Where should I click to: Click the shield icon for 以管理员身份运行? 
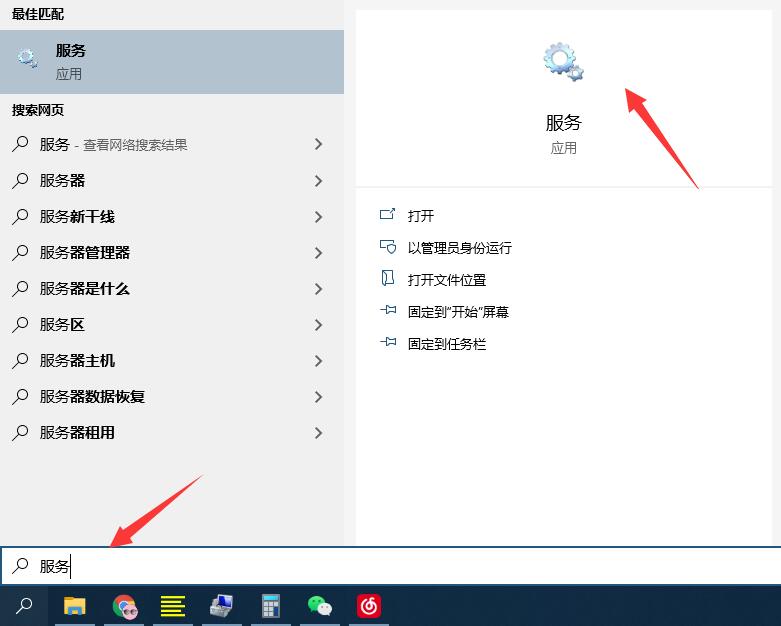coord(388,247)
